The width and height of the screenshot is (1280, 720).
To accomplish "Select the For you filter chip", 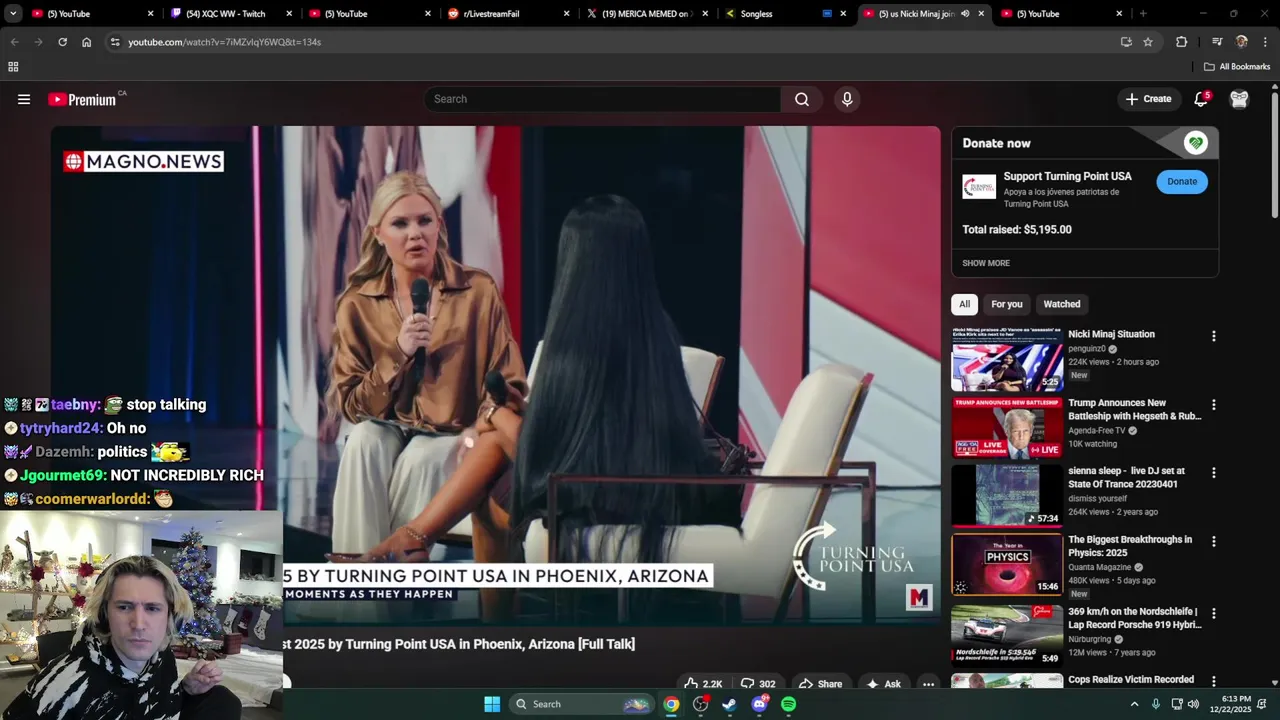I will tap(1007, 304).
